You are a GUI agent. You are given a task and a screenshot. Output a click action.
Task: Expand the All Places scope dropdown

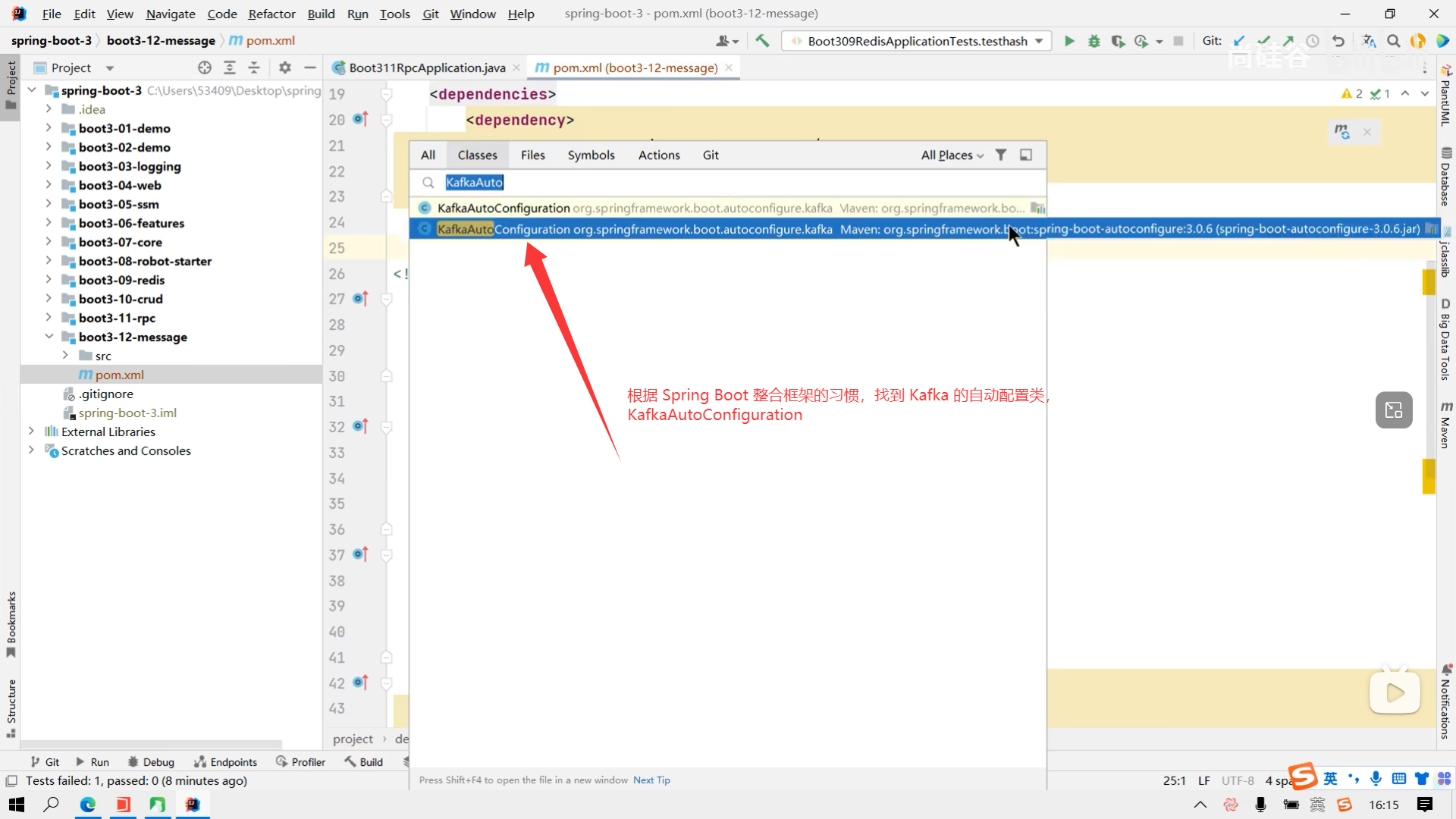(952, 155)
